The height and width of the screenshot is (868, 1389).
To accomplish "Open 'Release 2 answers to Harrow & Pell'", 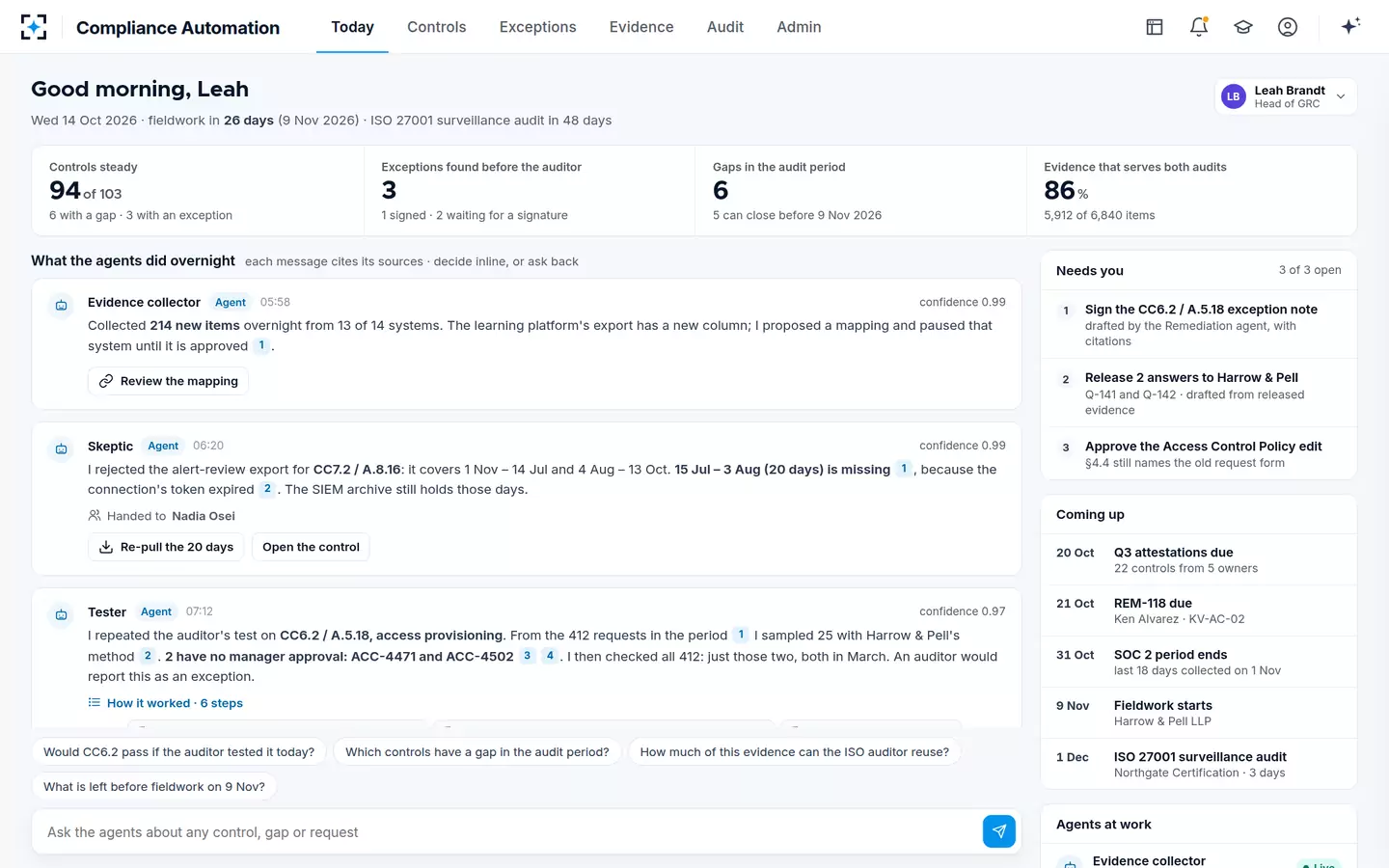I will [x=1199, y=393].
